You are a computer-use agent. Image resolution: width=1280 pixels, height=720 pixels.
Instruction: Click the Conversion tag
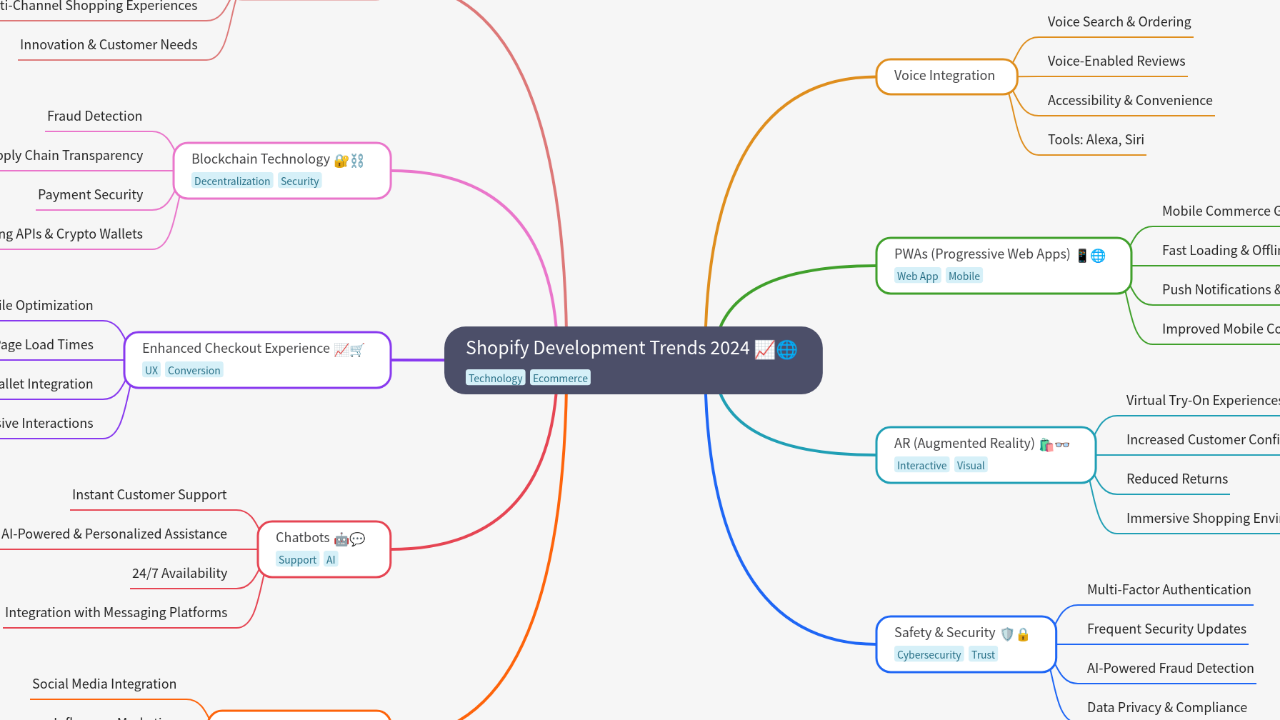point(194,370)
